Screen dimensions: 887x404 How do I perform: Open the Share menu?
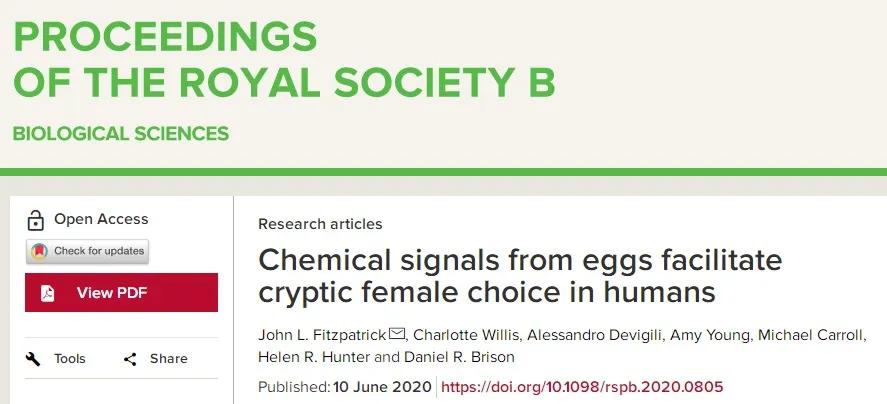pos(168,359)
